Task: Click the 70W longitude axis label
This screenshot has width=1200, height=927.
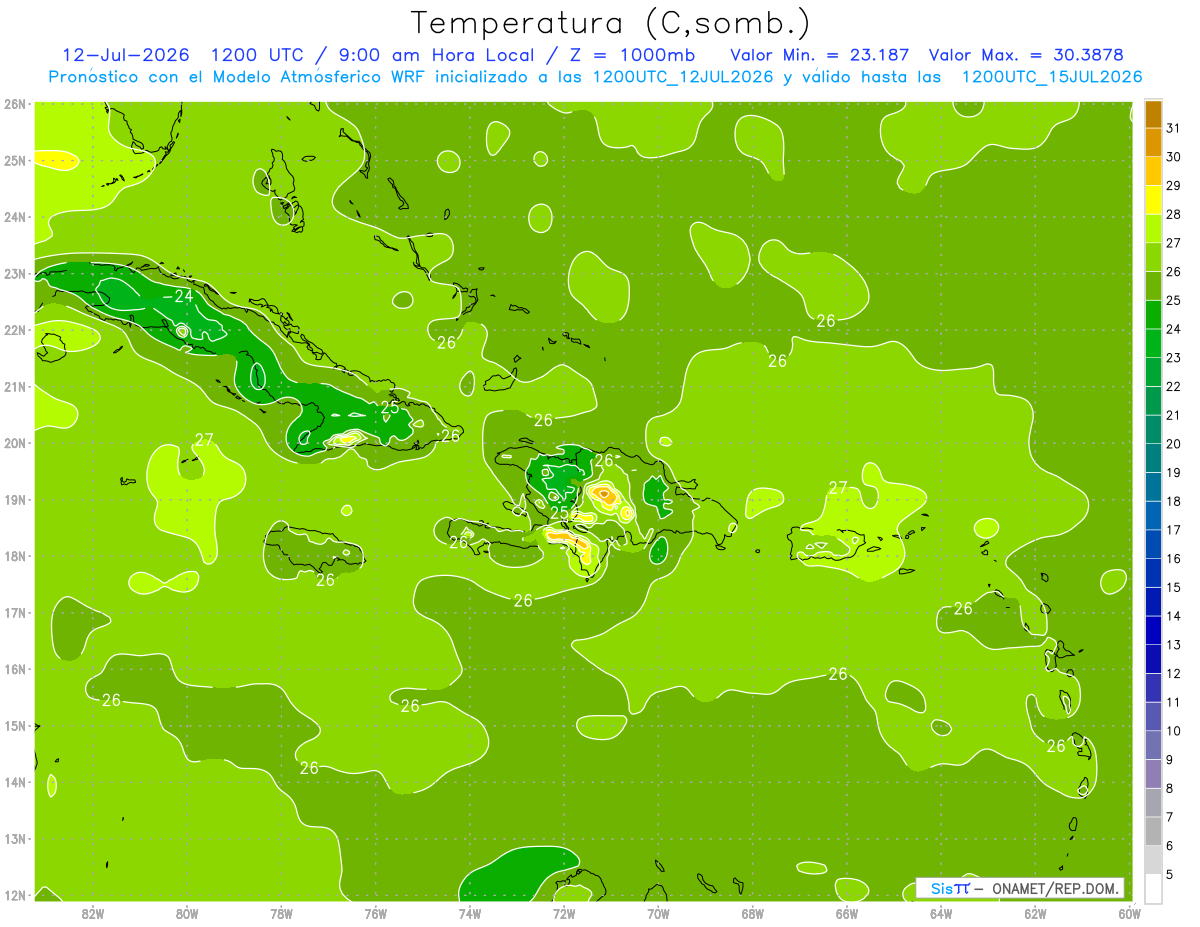Action: [658, 913]
